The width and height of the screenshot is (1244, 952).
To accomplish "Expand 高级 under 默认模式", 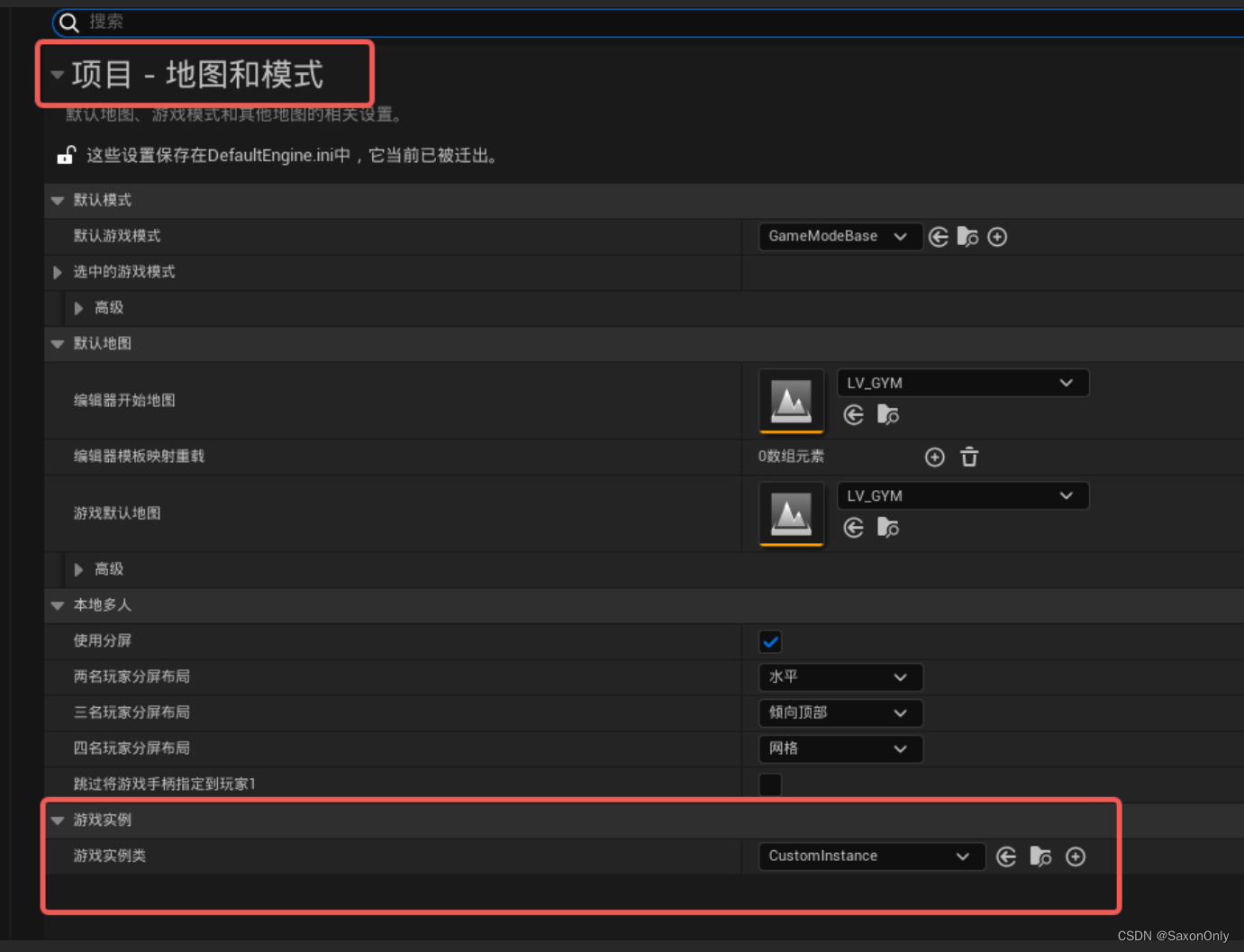I will (78, 307).
